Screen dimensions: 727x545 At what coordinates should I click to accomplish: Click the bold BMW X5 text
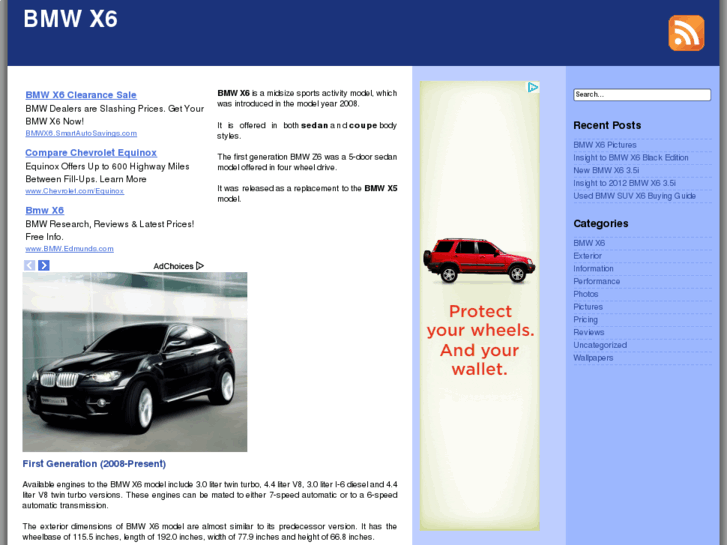click(381, 188)
